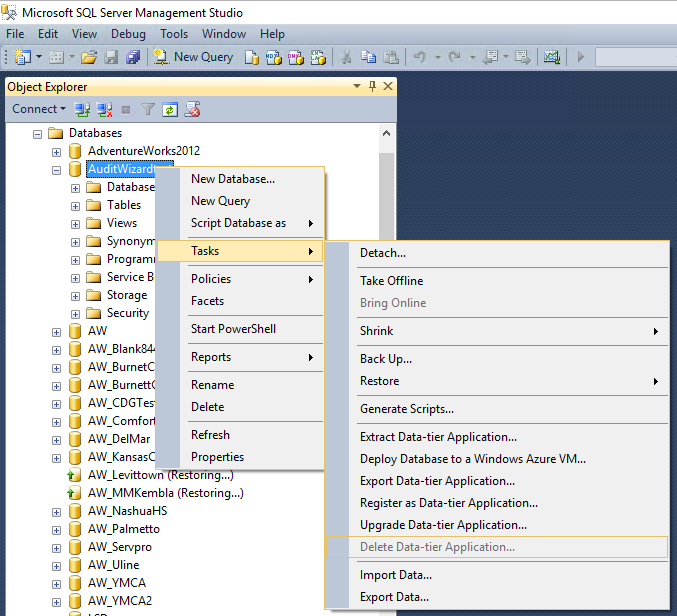Expand the Security folder
The width and height of the screenshot is (677, 616).
pyautogui.click(x=75, y=314)
